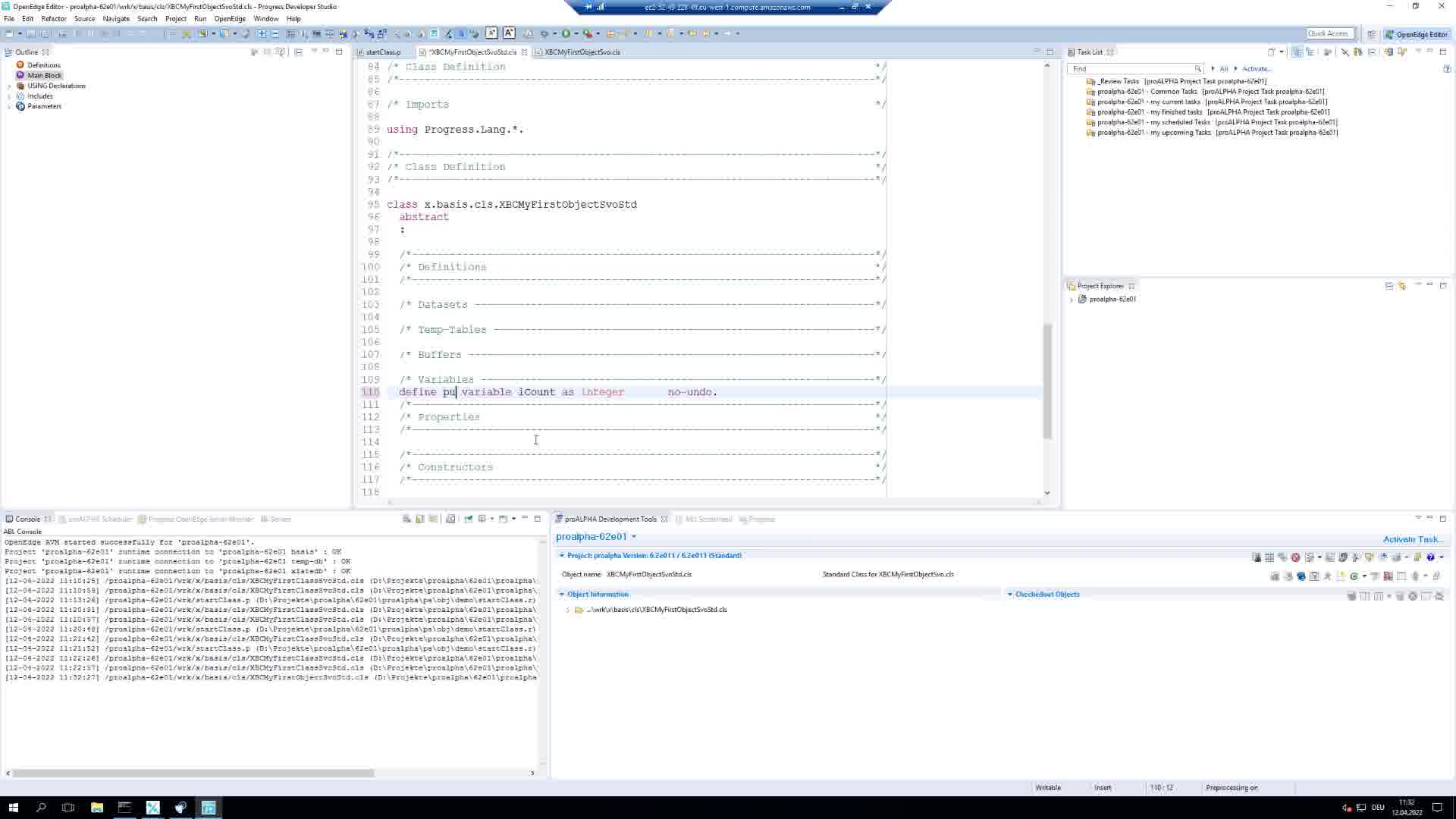
Task: Click the Open Perspective icon beside Quick Access
Action: 1371,34
